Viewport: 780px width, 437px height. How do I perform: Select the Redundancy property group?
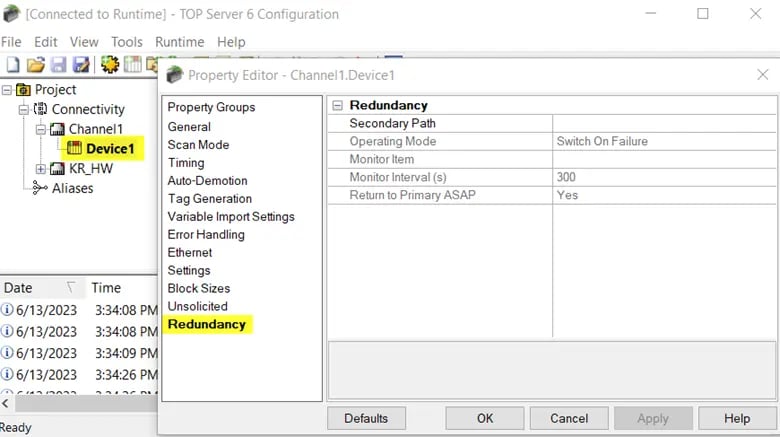tap(207, 324)
